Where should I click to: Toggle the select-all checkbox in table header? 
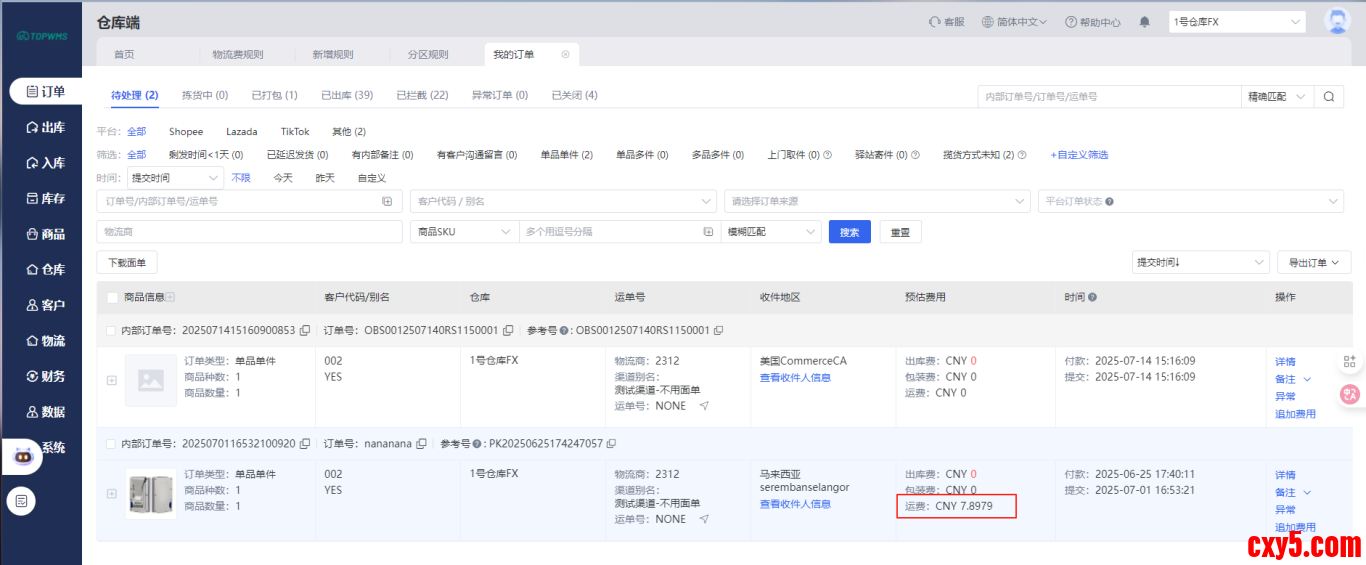(112, 297)
